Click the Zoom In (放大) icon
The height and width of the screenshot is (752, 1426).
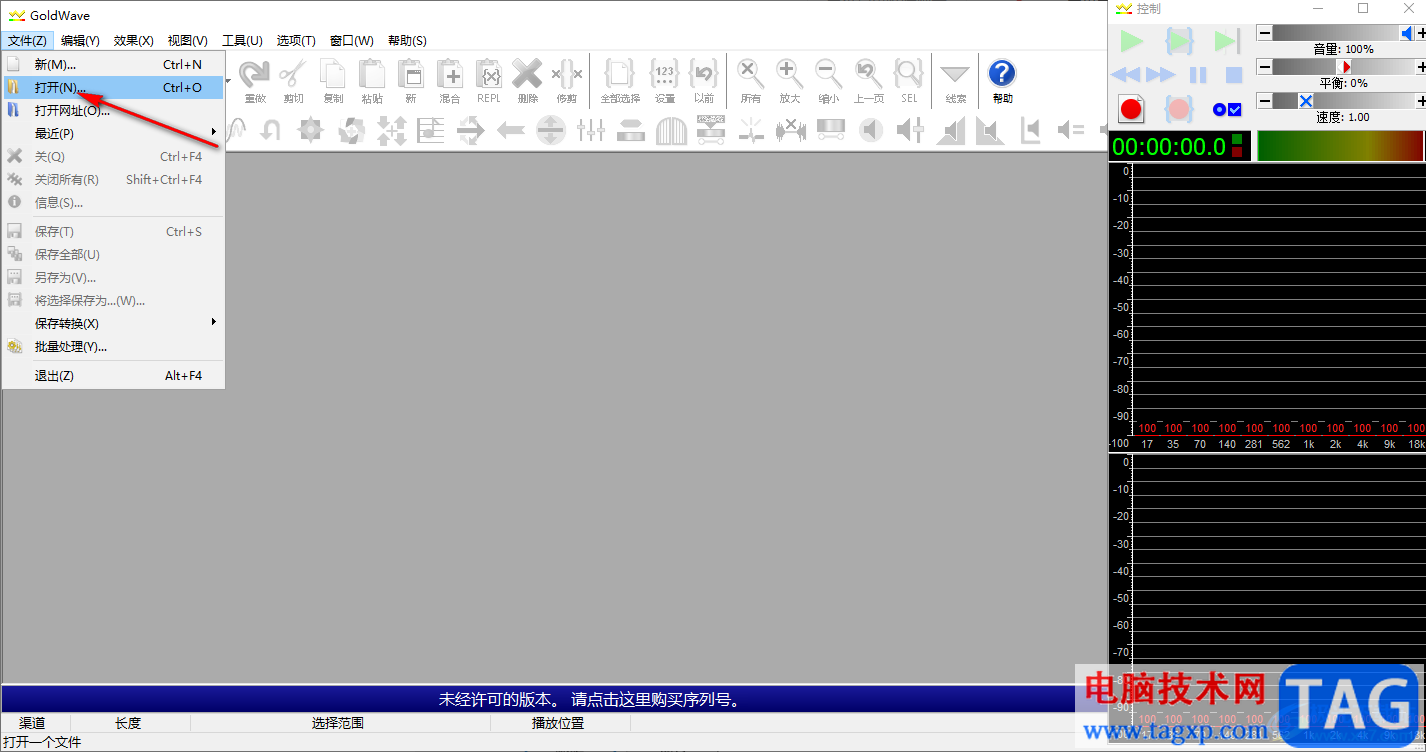(789, 73)
